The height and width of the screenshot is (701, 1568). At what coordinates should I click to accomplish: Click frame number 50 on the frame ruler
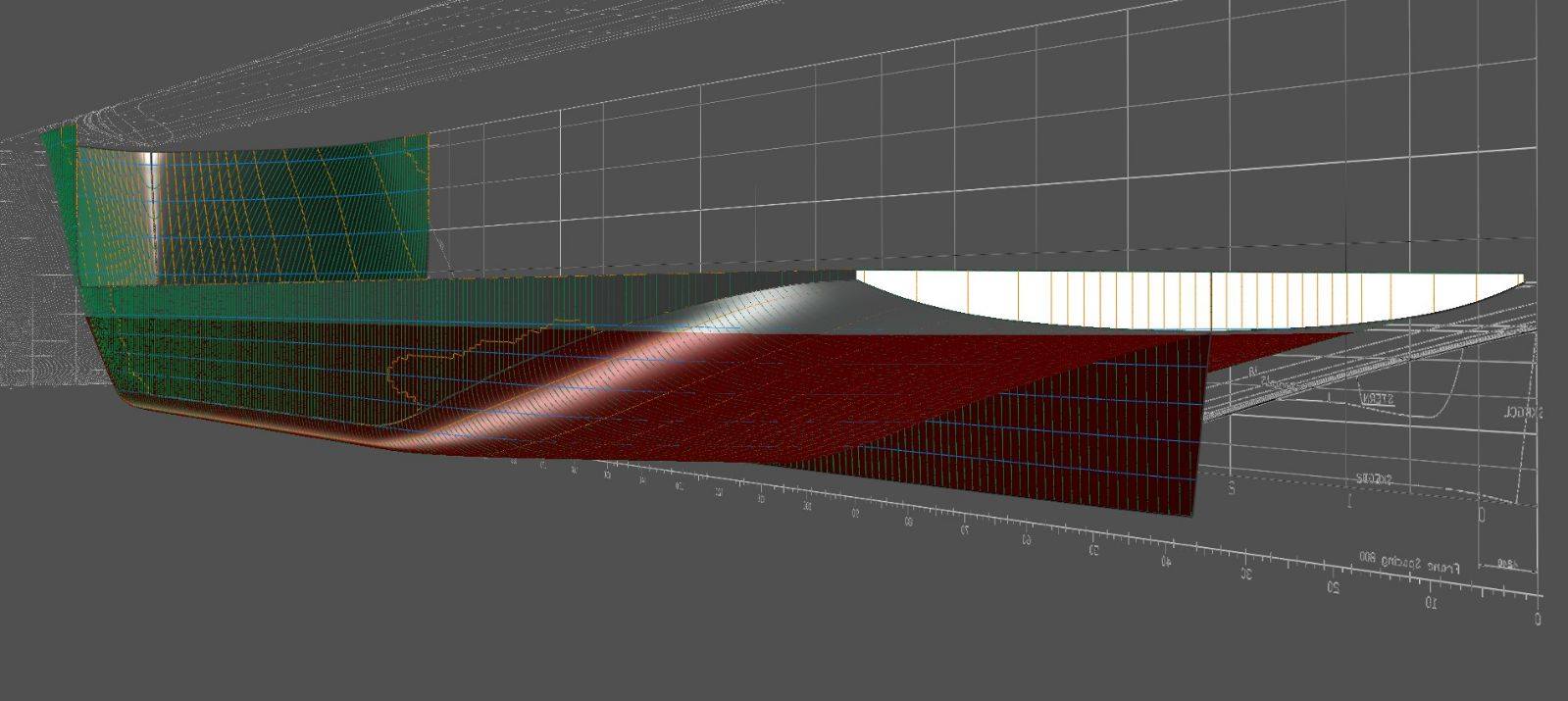(1092, 550)
